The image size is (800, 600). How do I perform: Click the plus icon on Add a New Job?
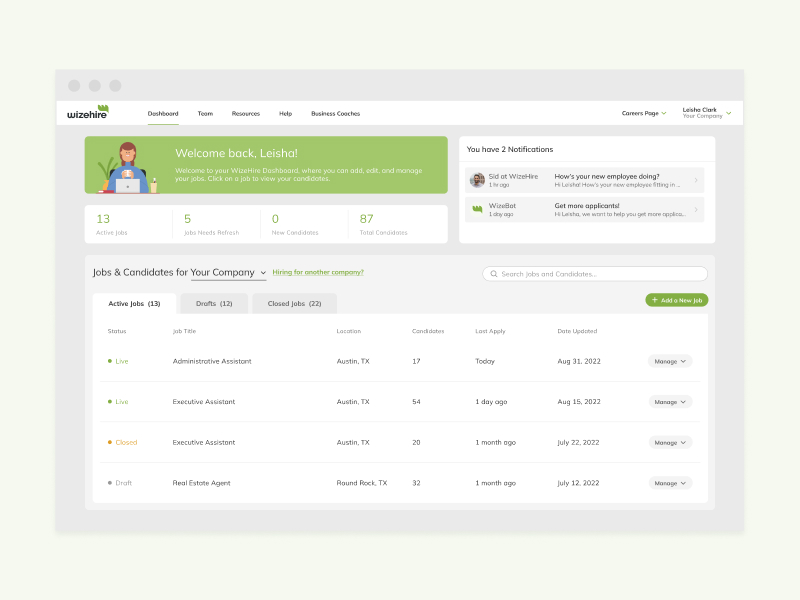click(x=654, y=299)
